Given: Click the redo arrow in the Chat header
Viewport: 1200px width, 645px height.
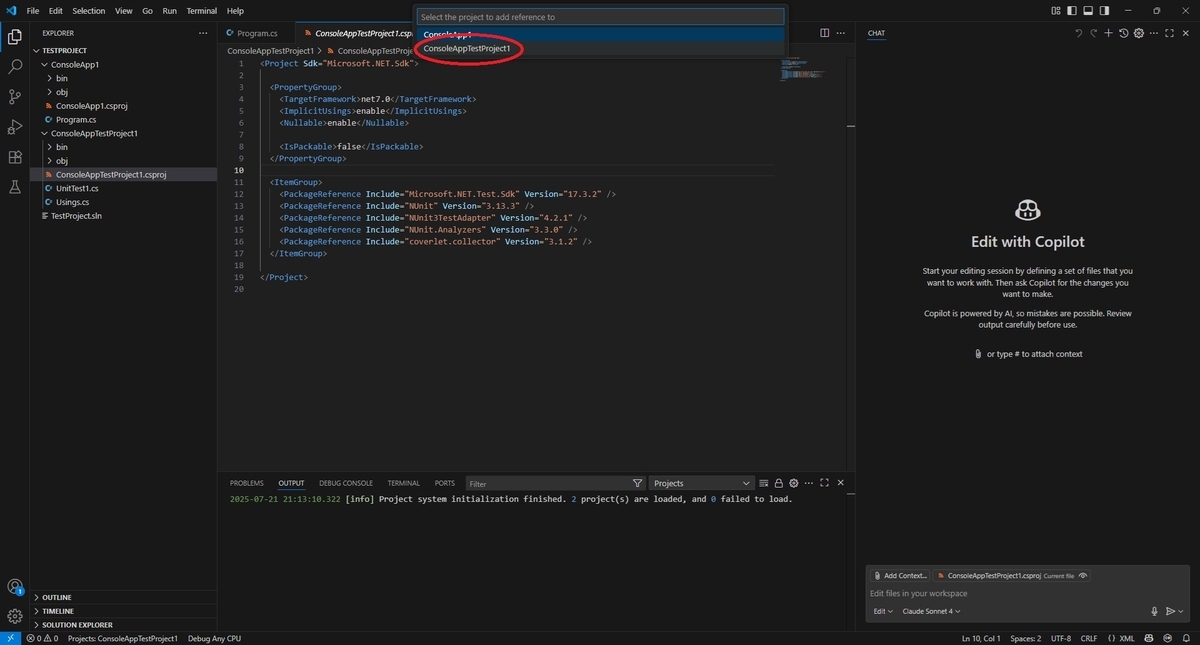Looking at the screenshot, I should [1093, 33].
